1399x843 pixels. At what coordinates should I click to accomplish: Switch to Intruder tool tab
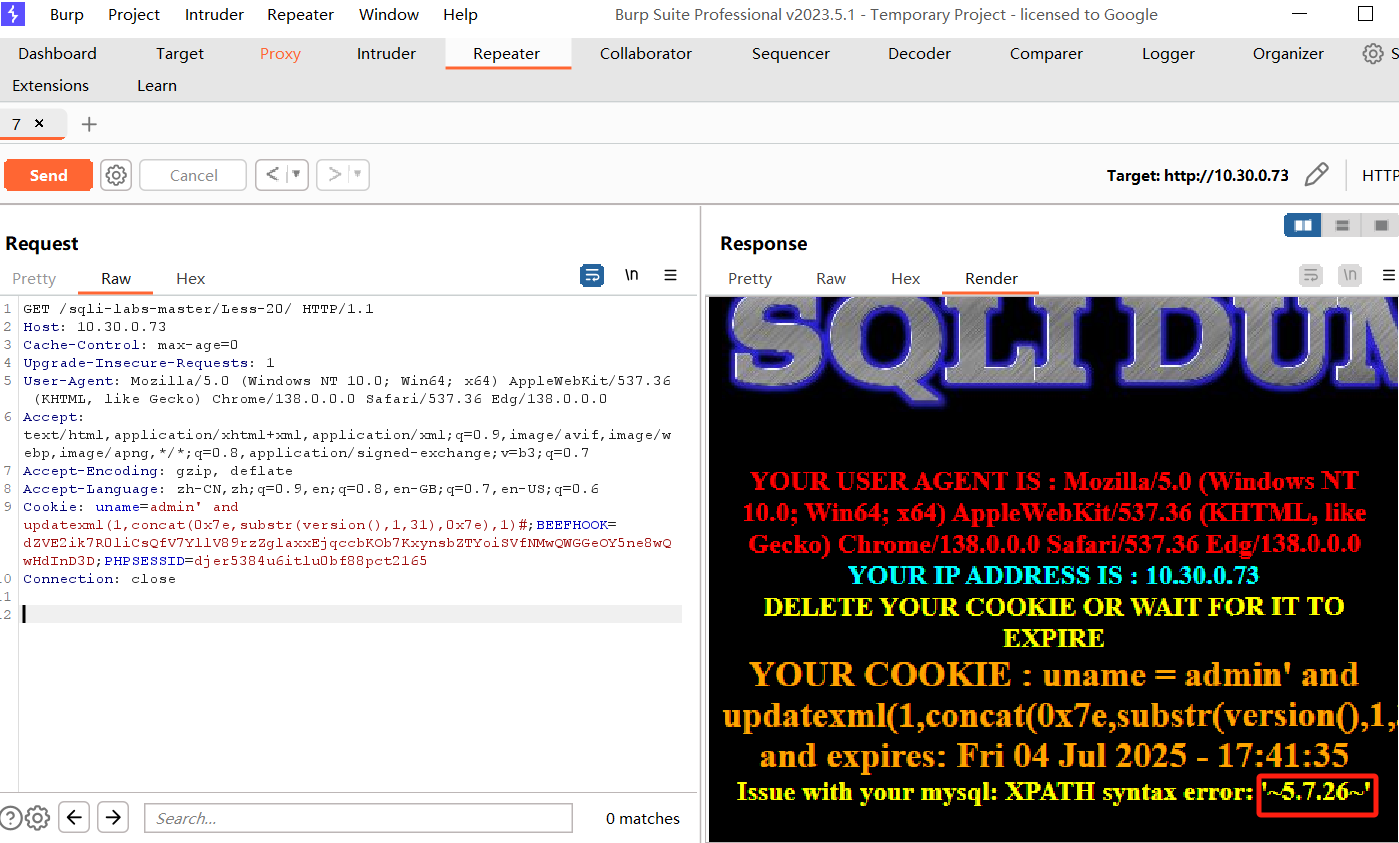(386, 54)
